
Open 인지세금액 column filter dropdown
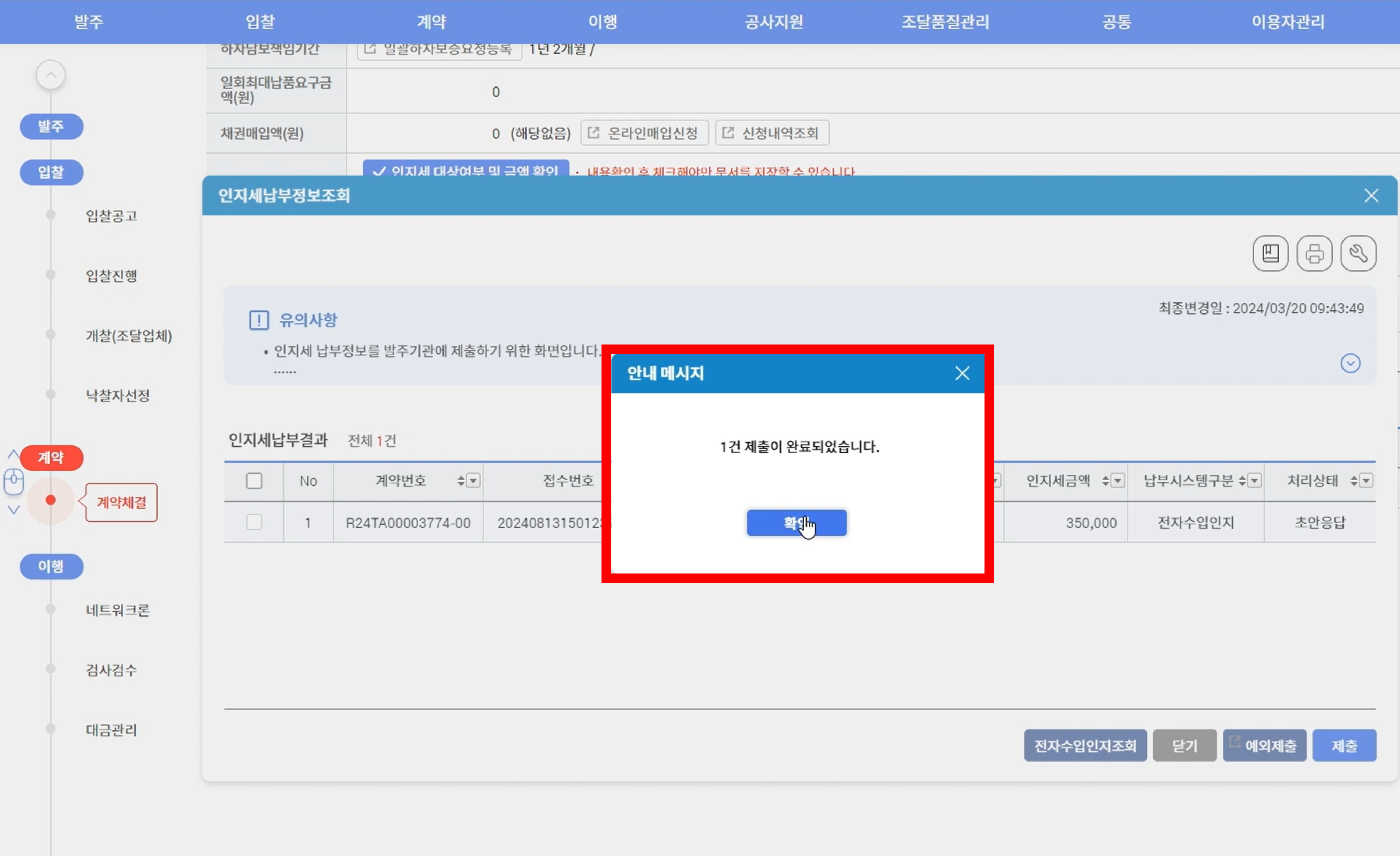tap(1118, 481)
